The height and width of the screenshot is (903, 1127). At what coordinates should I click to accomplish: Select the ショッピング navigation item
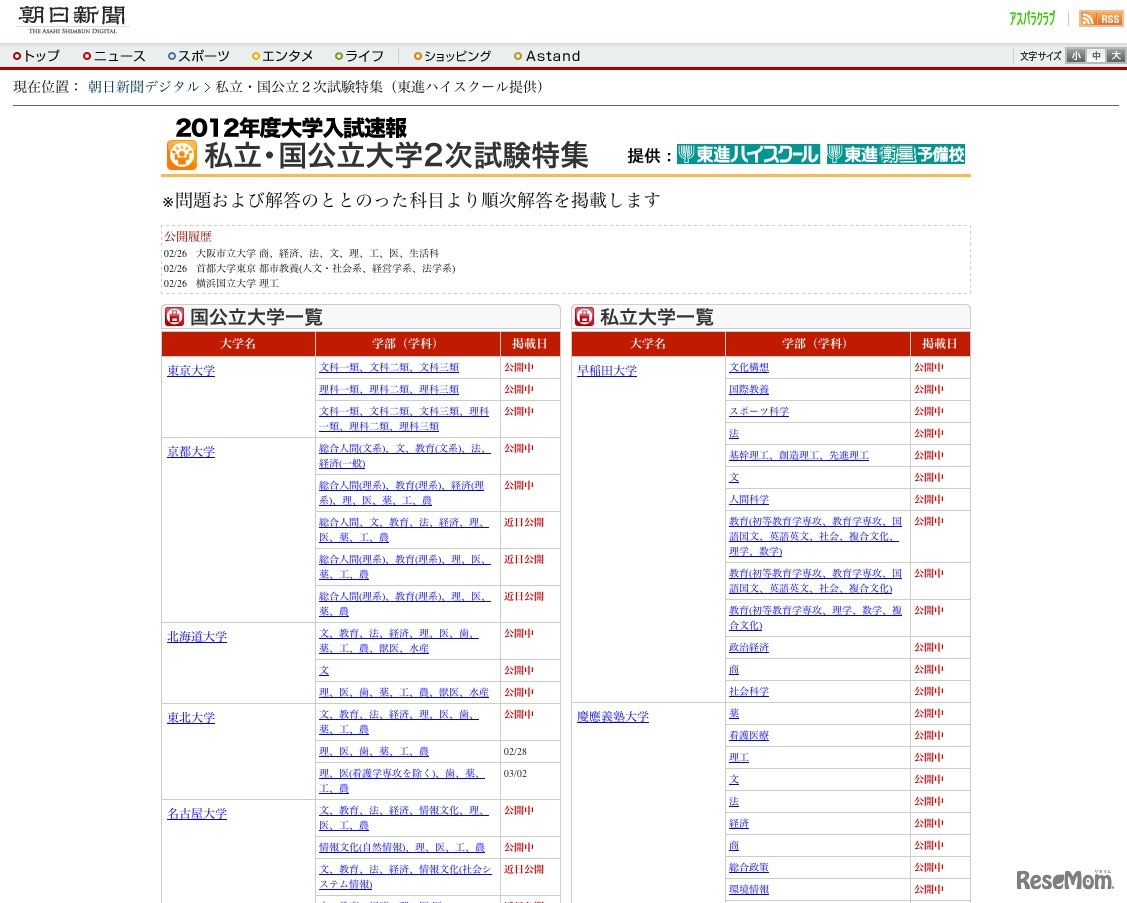(x=456, y=56)
